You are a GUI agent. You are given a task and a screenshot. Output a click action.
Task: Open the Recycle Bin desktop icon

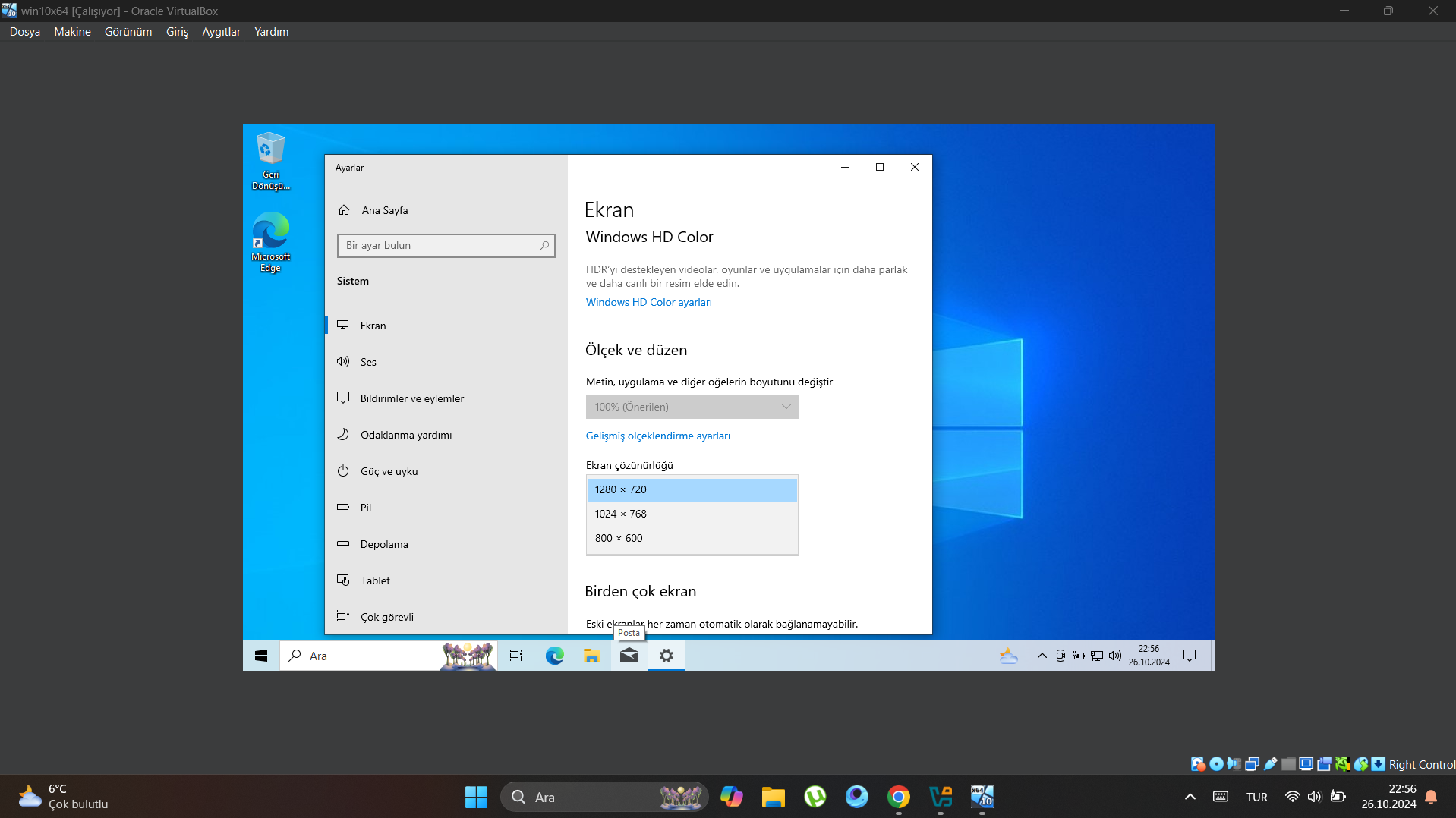[270, 160]
